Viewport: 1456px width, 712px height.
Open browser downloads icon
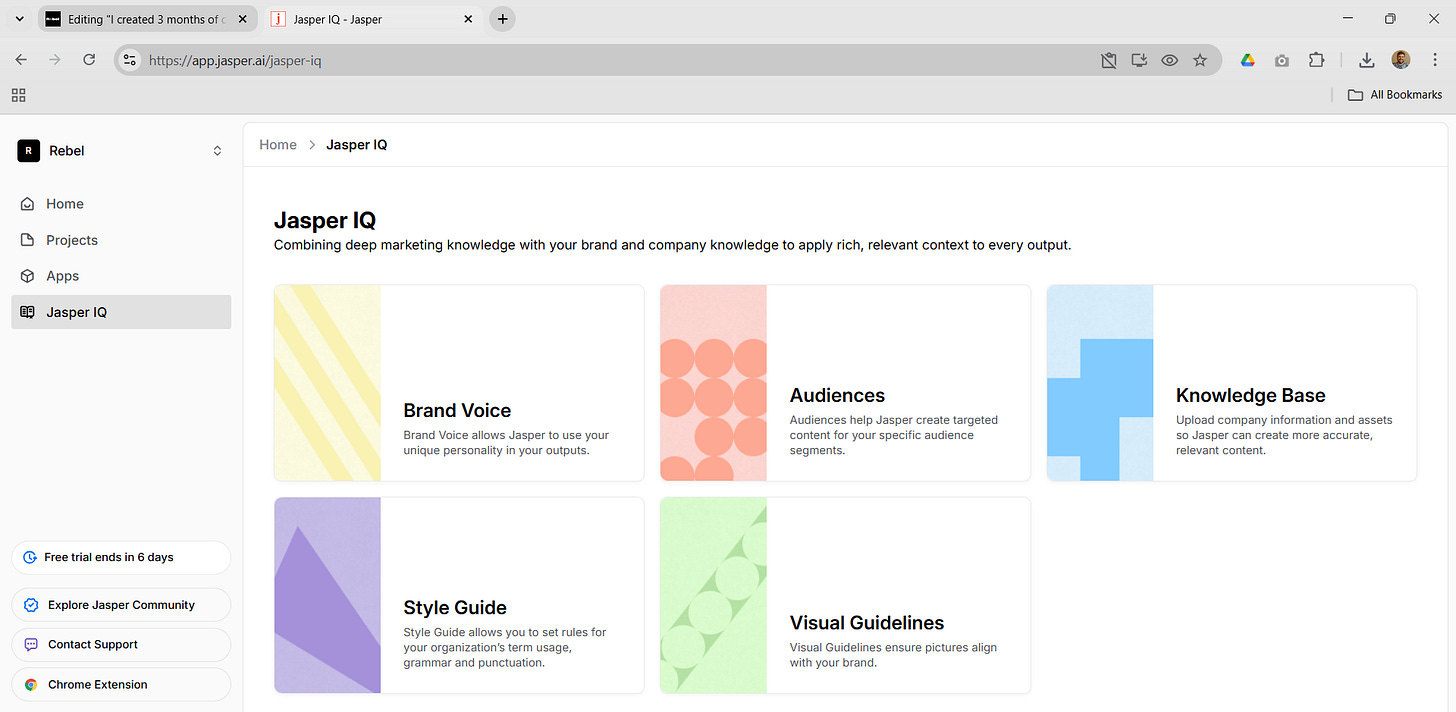(x=1366, y=60)
